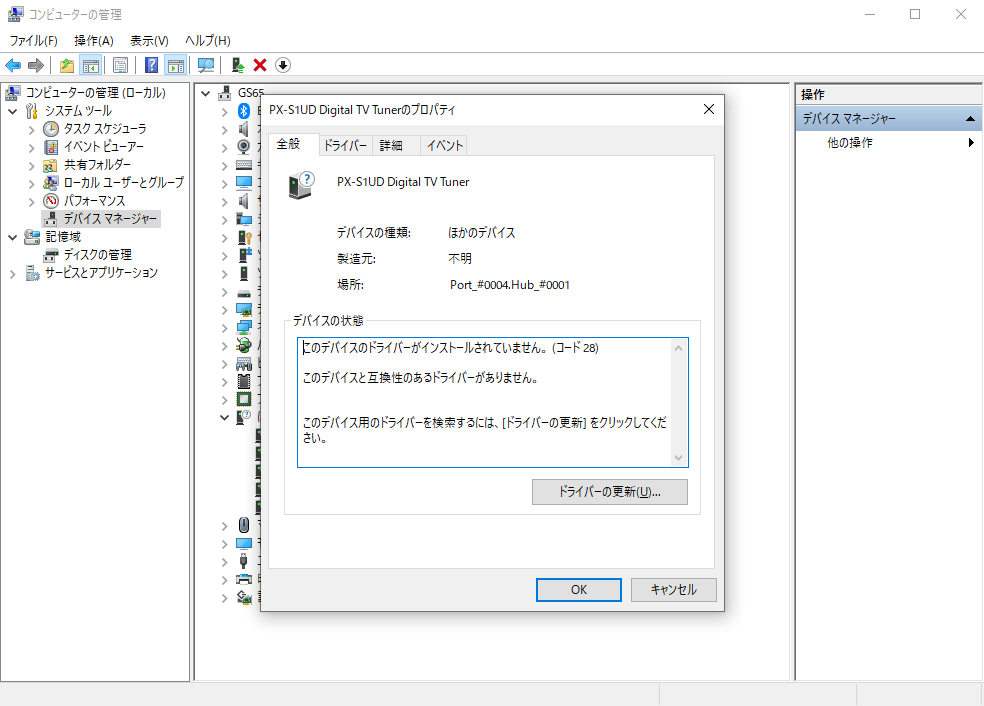Select サービスとアプリケーション tree item
Image resolution: width=984 pixels, height=706 pixels.
click(101, 273)
